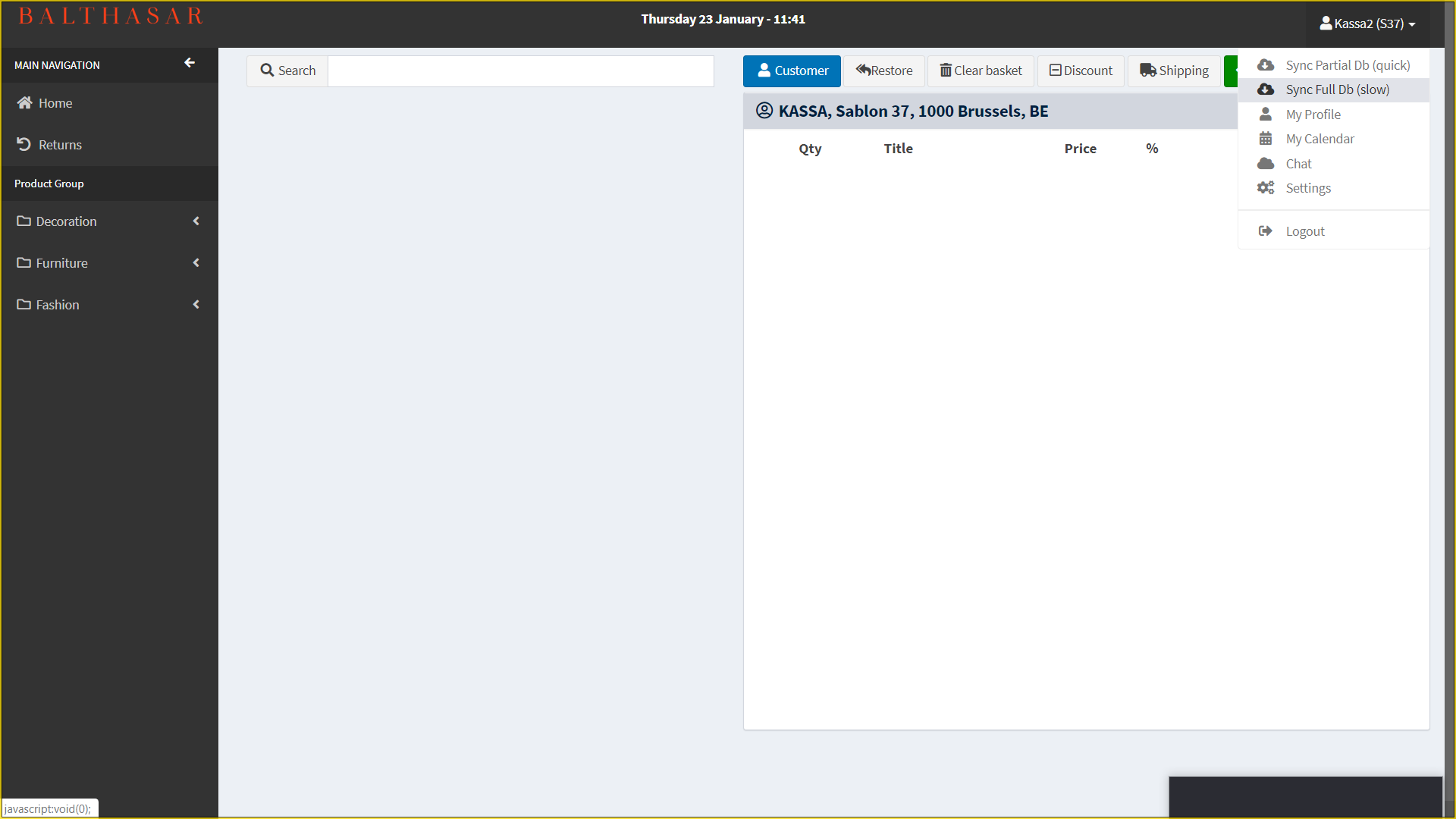Click the Clear basket button
This screenshot has height=819, width=1456.
point(981,71)
